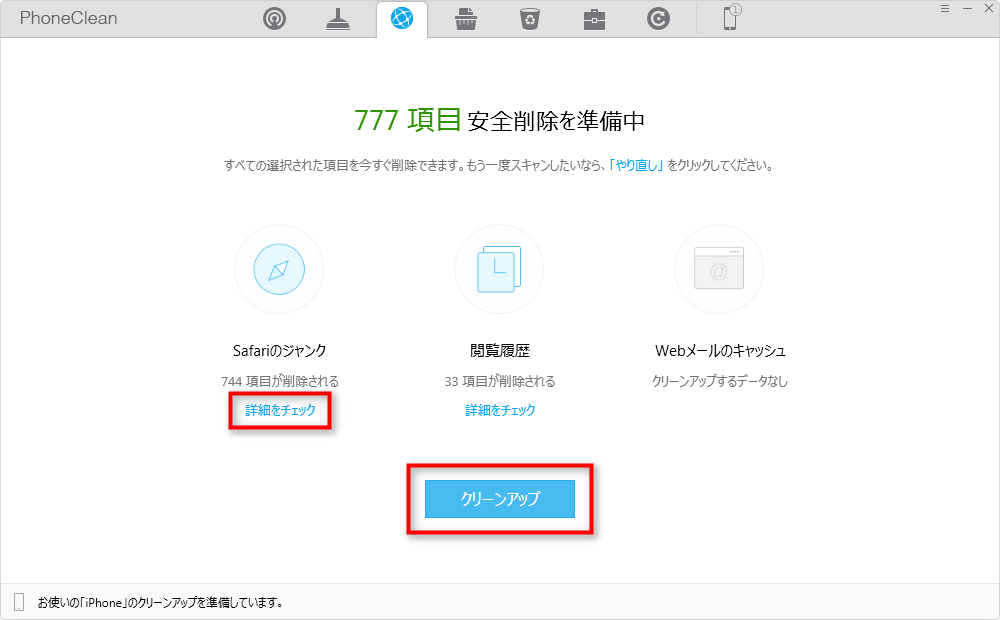This screenshot has height=620, width=1000.
Task: Click the クリーンアップするデータなし text
Action: coord(719,381)
